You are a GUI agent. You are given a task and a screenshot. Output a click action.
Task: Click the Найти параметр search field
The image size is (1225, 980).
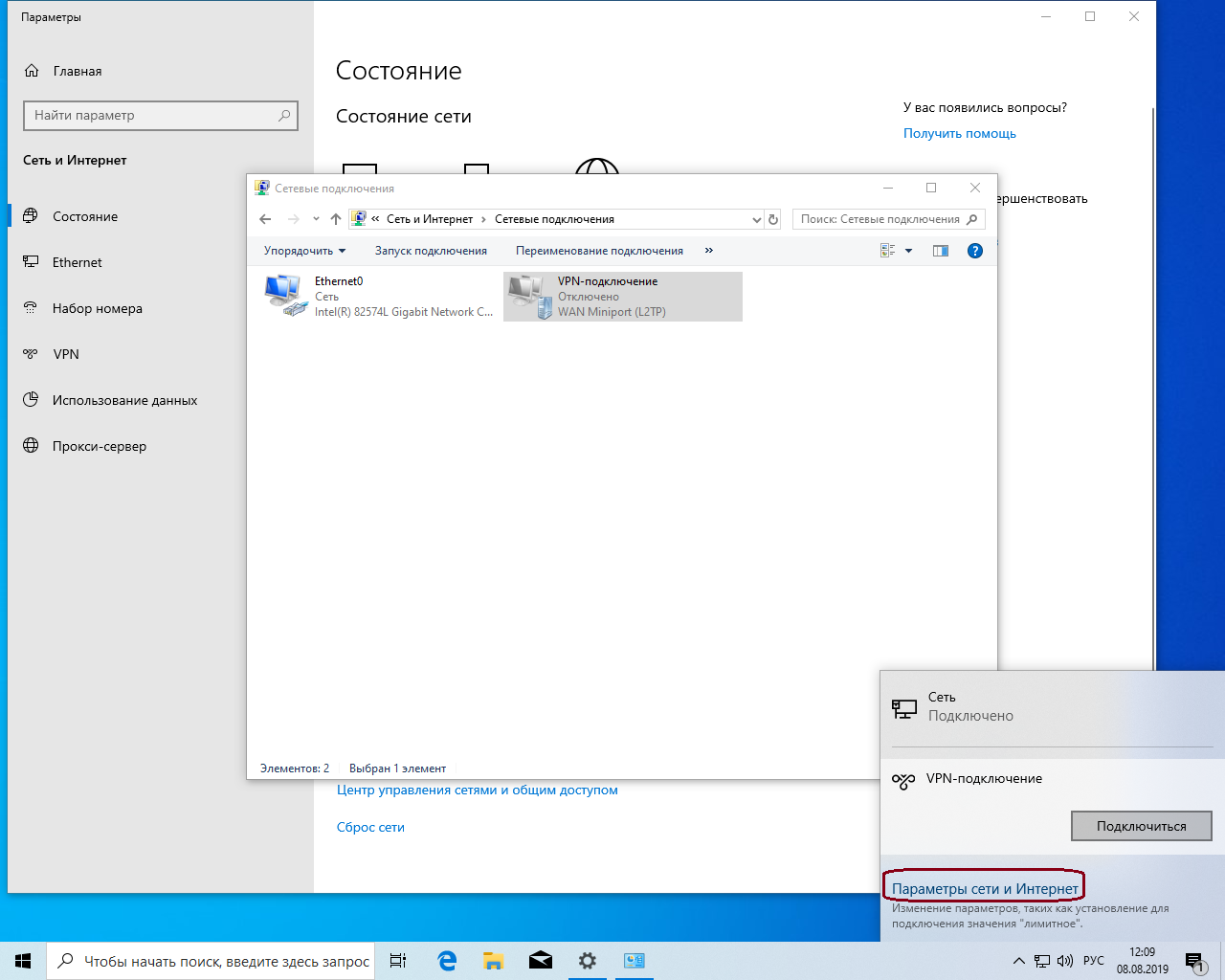pyautogui.click(x=160, y=116)
